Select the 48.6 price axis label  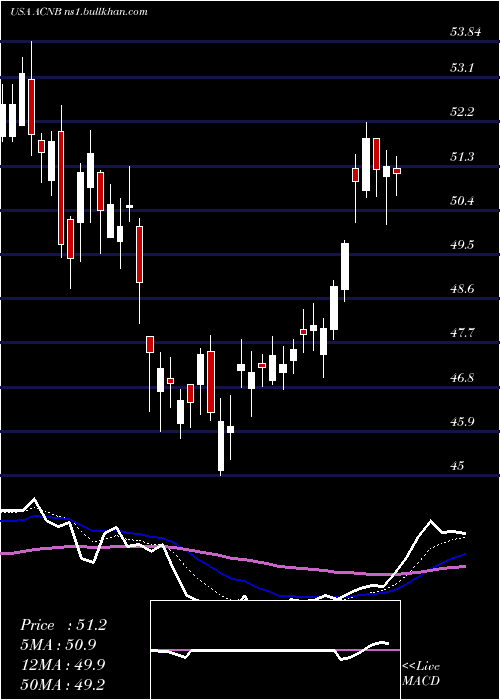462,289
